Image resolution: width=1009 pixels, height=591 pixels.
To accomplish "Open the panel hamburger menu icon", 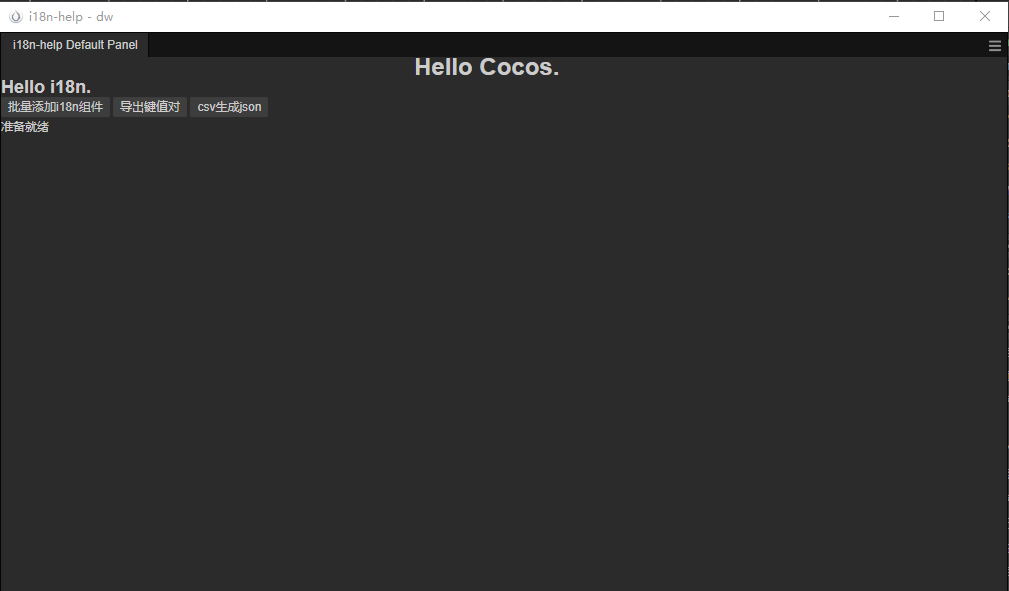I will point(995,46).
